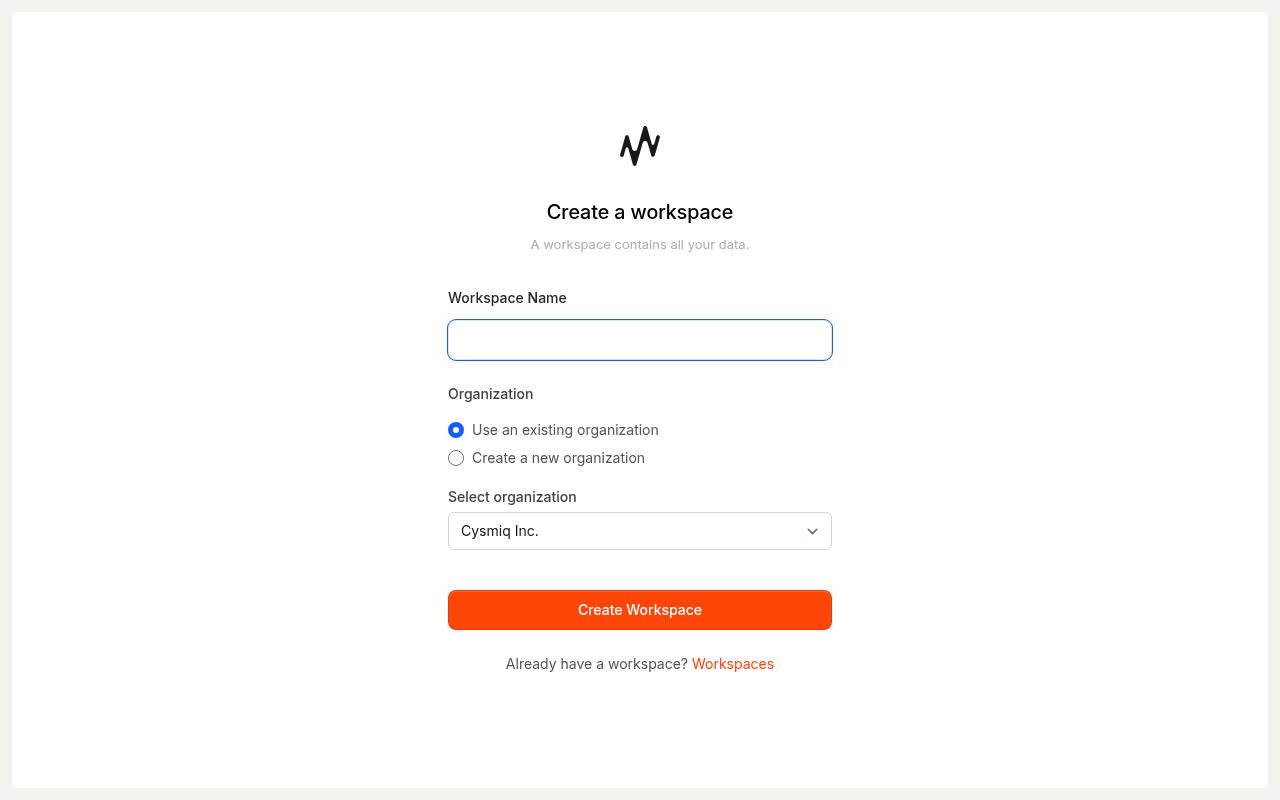Screen dimensions: 1280x800
Task: Click the waveform logo above the heading
Action: pyautogui.click(x=640, y=145)
